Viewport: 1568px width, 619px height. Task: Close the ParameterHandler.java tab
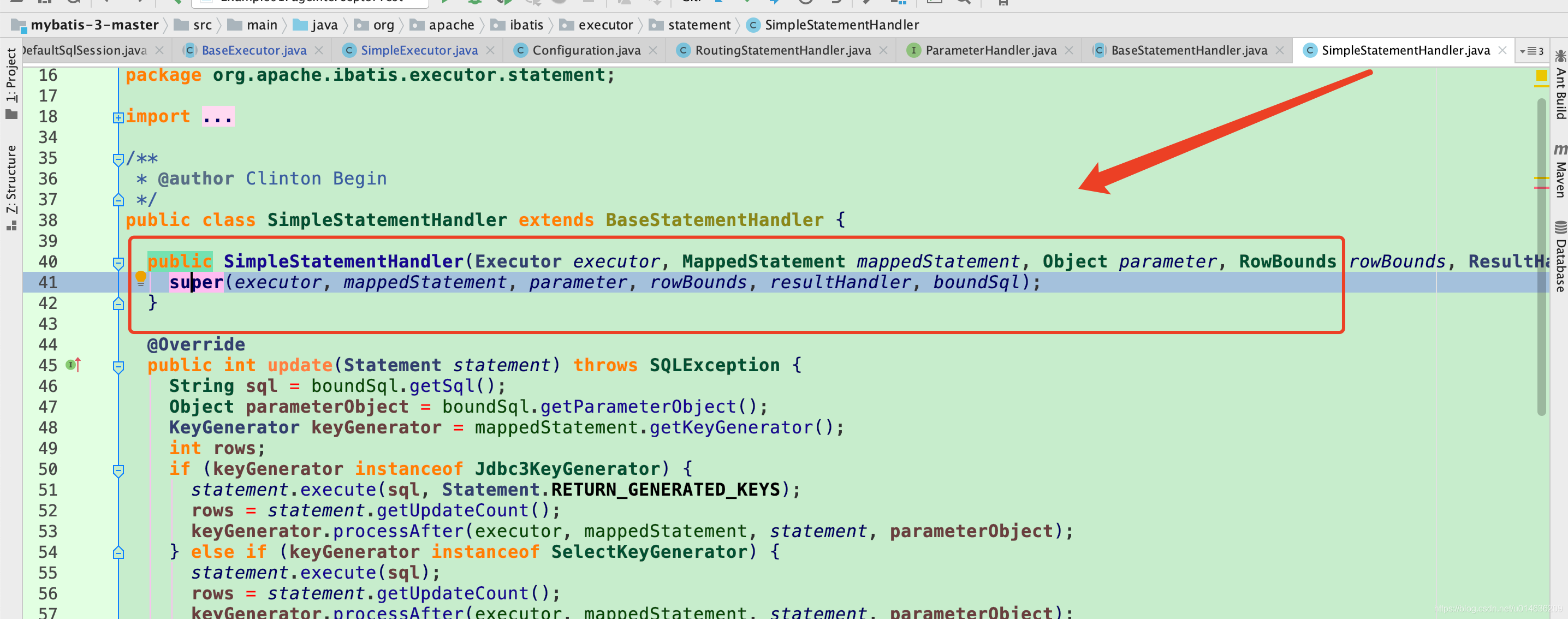[x=1069, y=51]
